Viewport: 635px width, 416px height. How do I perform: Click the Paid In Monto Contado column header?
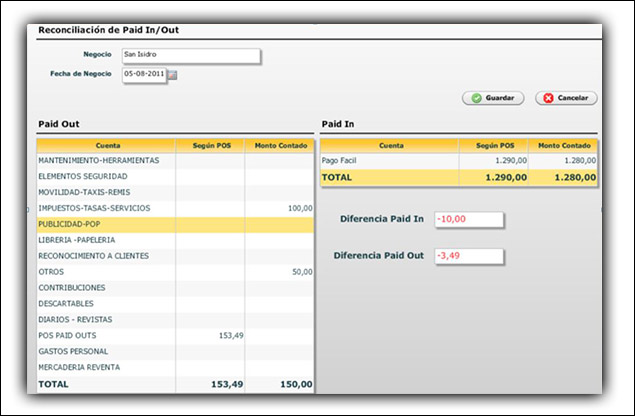pyautogui.click(x=560, y=144)
